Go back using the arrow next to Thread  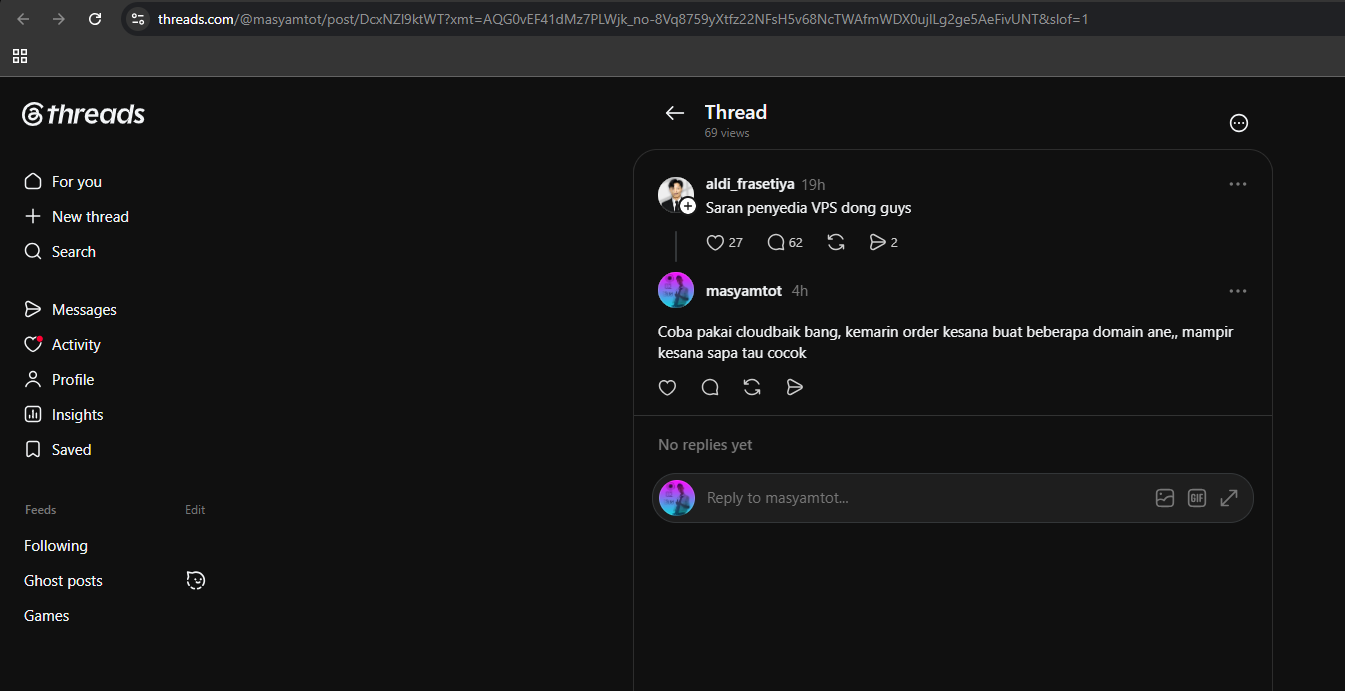pos(675,113)
